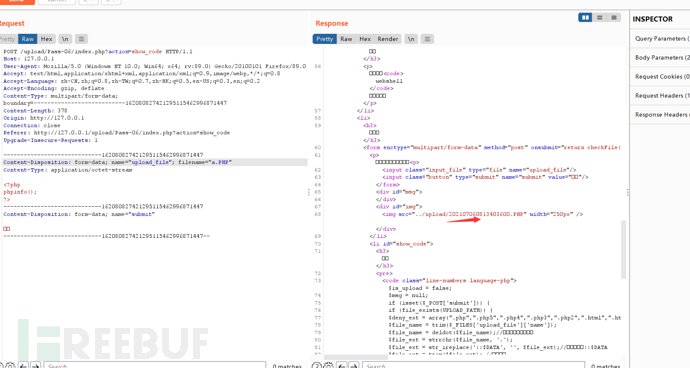690x368 pixels.
Task: Expand Query Parameters in the Inspector
Action: 660,38
